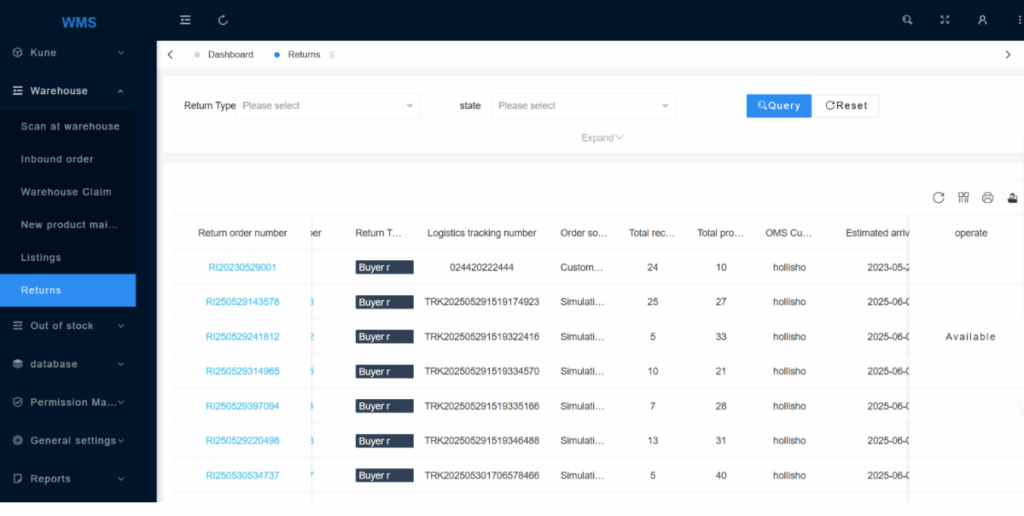The width and height of the screenshot is (1024, 516).
Task: Select the Returns tab
Action: click(x=304, y=55)
